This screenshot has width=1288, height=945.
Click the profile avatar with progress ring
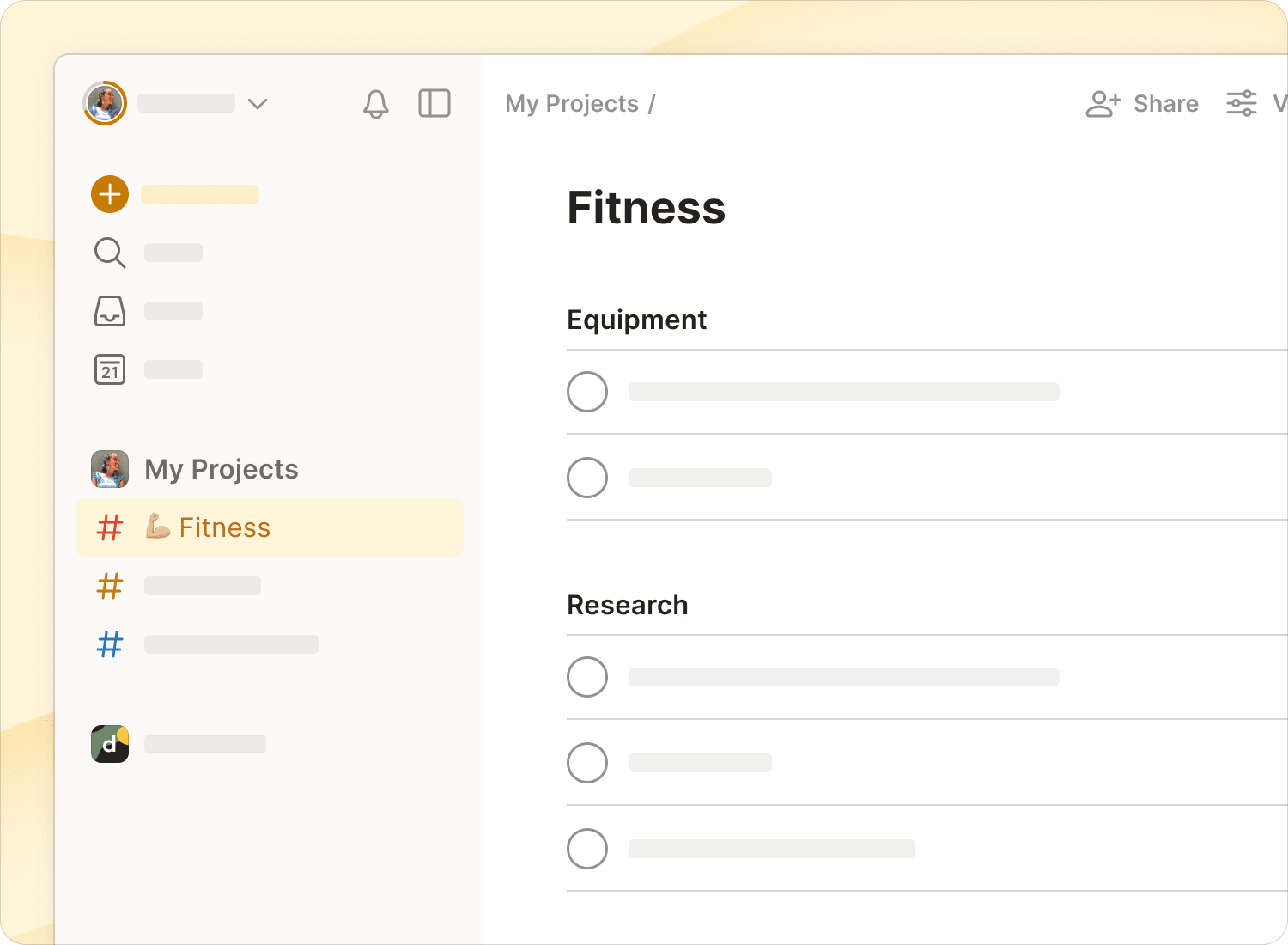(105, 104)
